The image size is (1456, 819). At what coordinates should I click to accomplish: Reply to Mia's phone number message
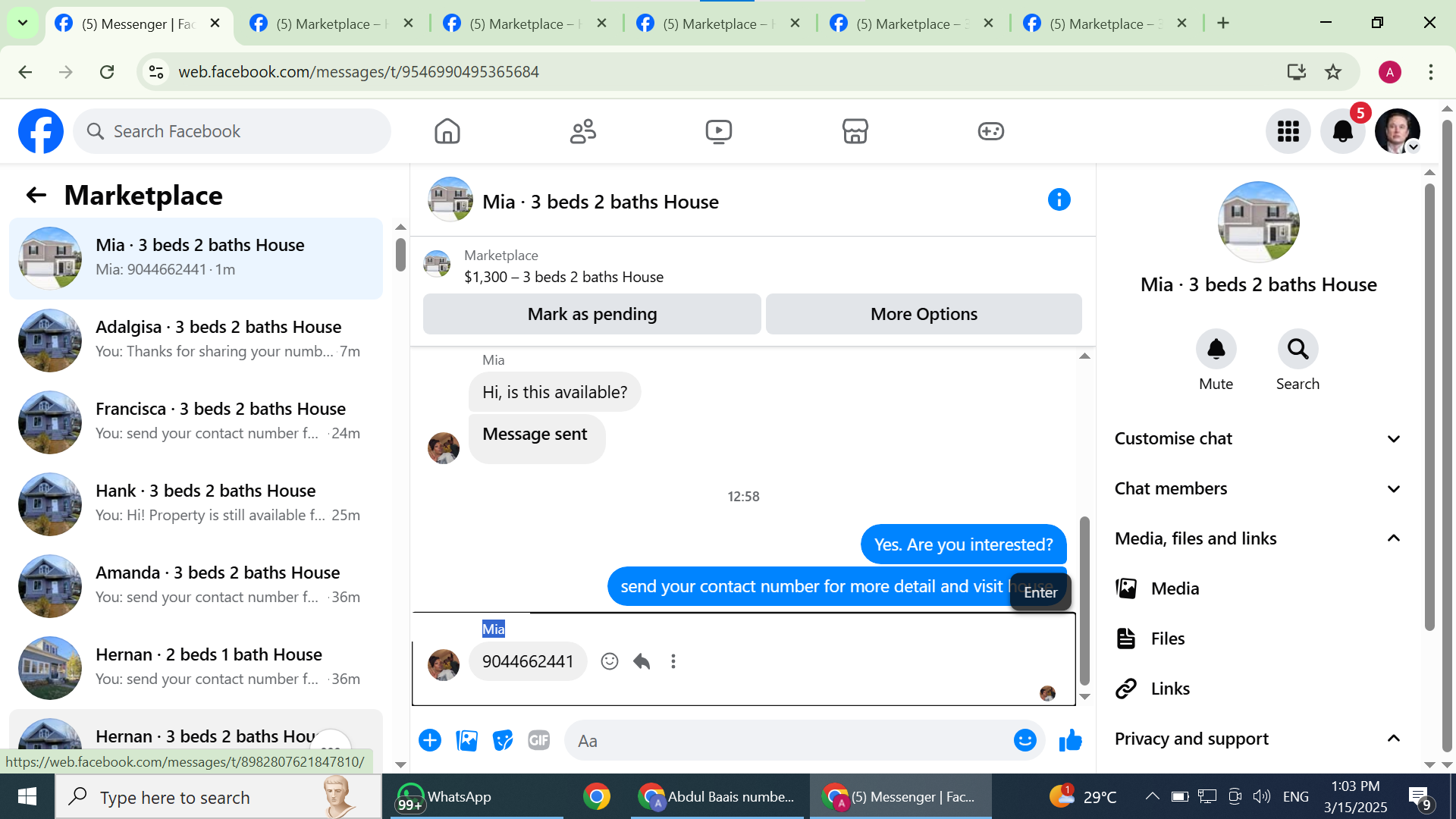point(642,661)
